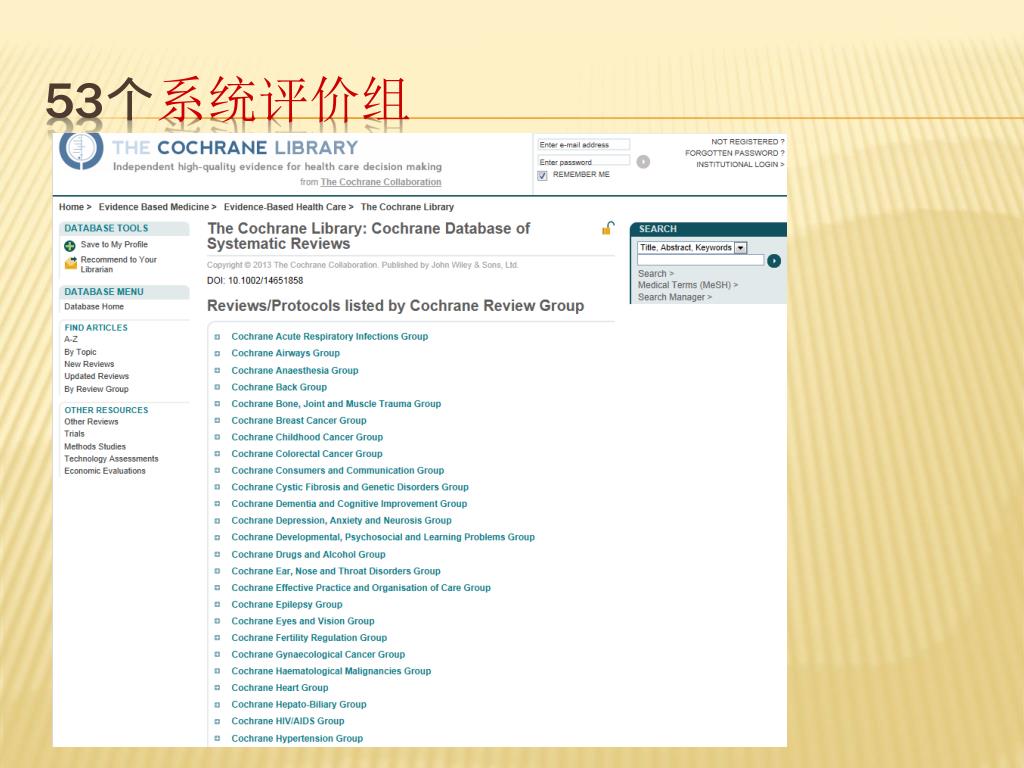Open Updated Reviews list
This screenshot has width=1024, height=768.
[97, 376]
